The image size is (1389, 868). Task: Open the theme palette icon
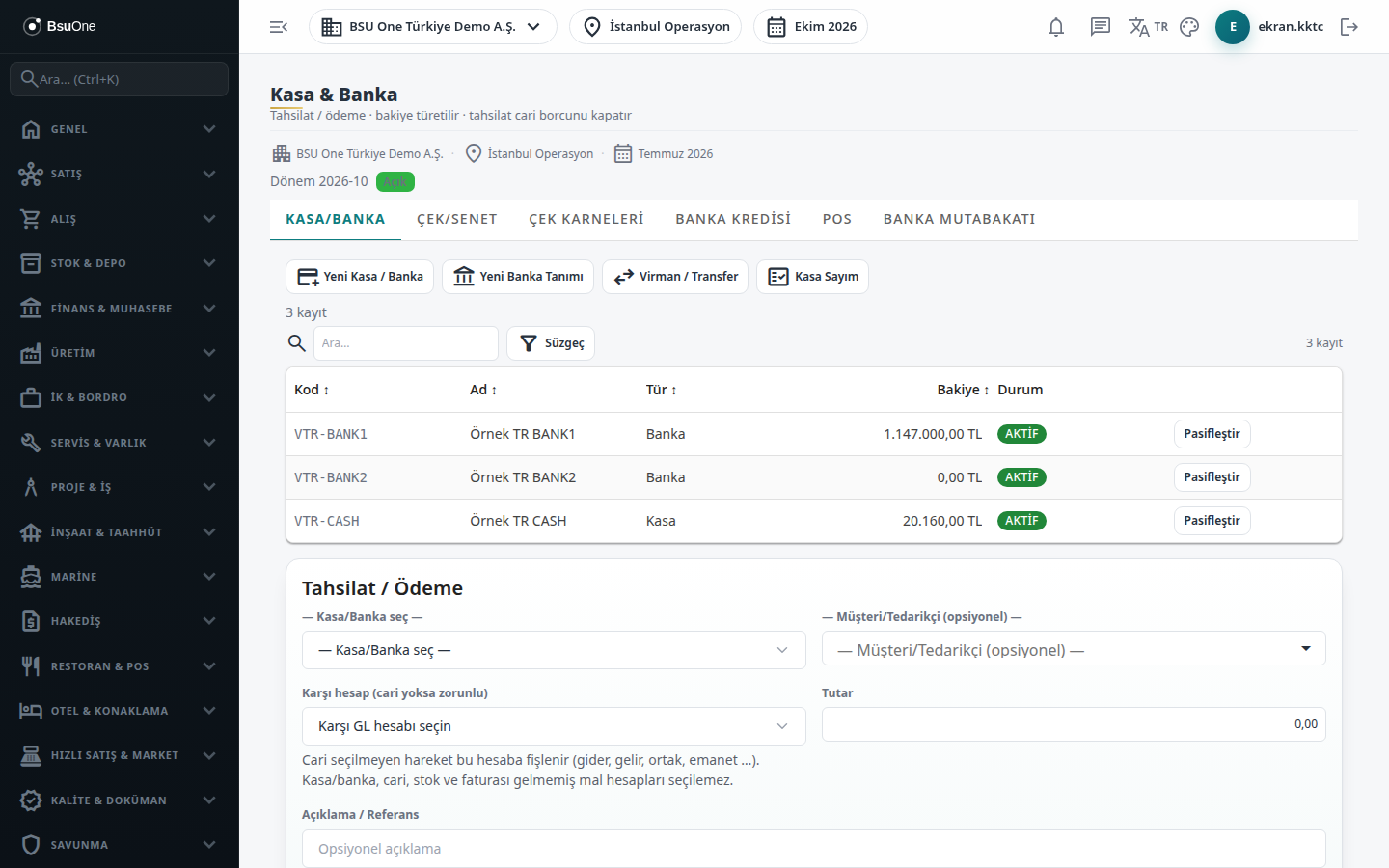click(1189, 27)
